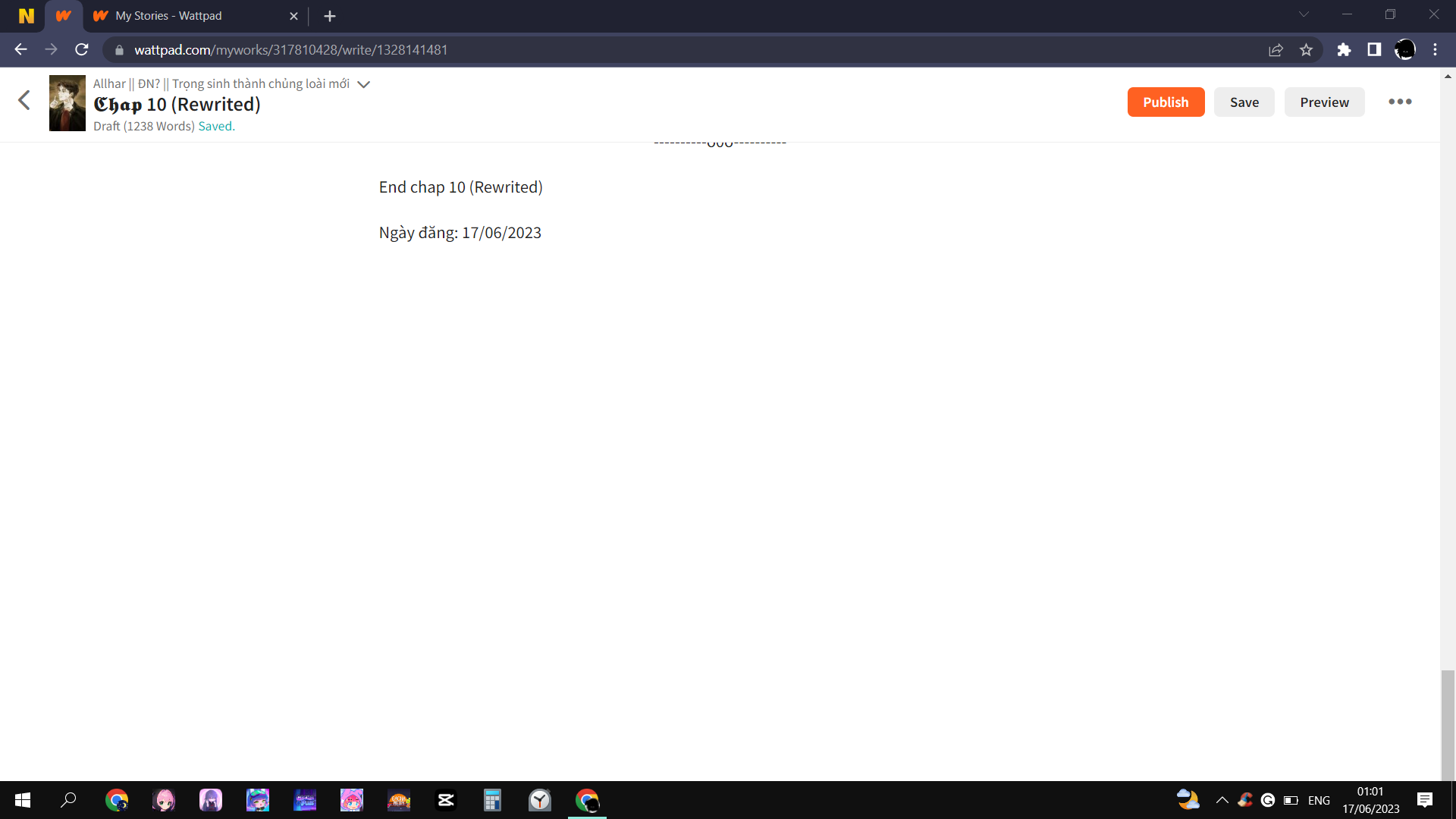Click the share page icon in address bar

(x=1276, y=50)
